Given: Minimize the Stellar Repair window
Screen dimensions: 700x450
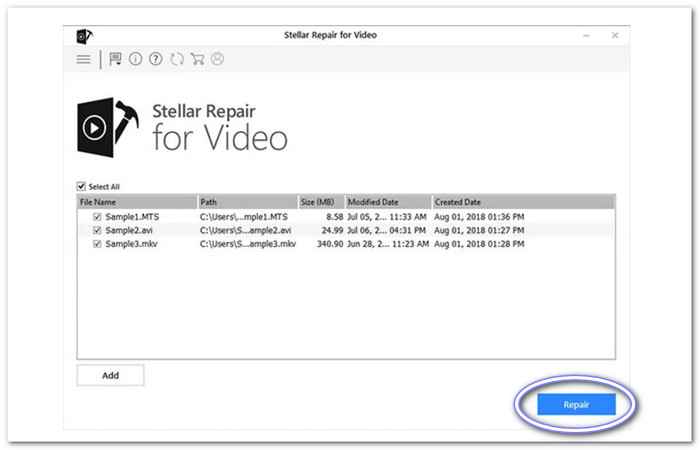Looking at the screenshot, I should click(x=587, y=35).
